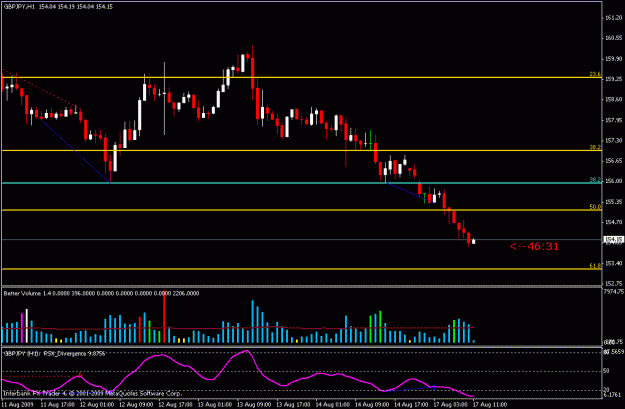Viewport: 625px width, 409px height.
Task: Click the 20 level on RSX scale
Action: pyautogui.click(x=606, y=389)
